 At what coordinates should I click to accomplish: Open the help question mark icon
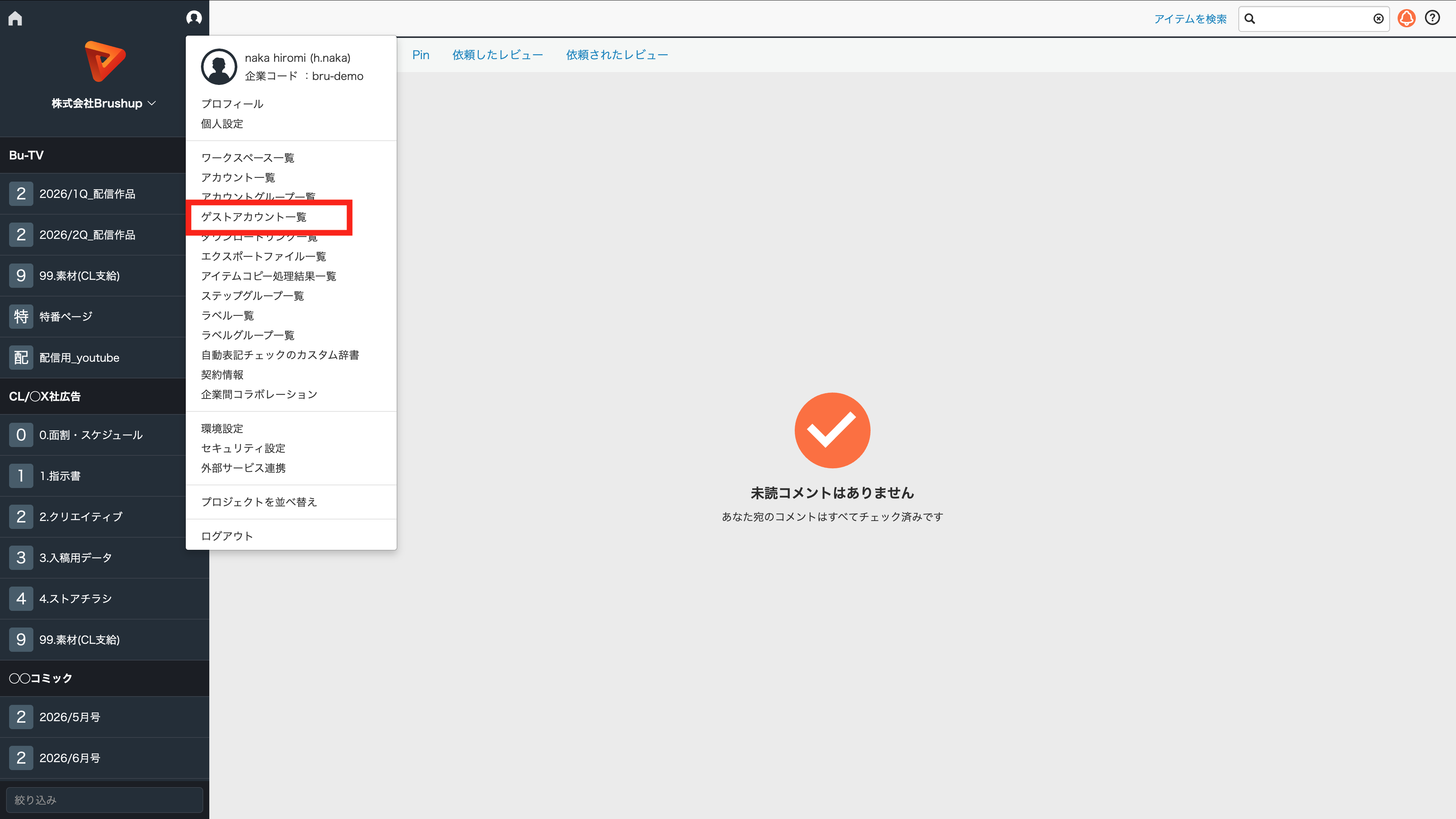point(1432,18)
